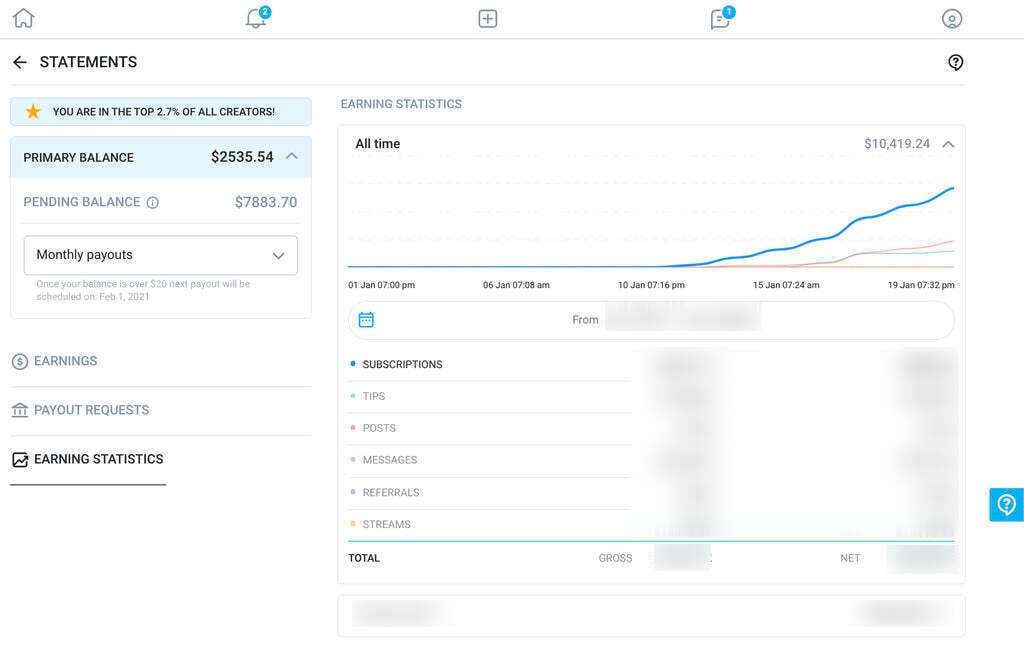Select the Earning Statistics tab
This screenshot has width=1024, height=648.
(98, 459)
